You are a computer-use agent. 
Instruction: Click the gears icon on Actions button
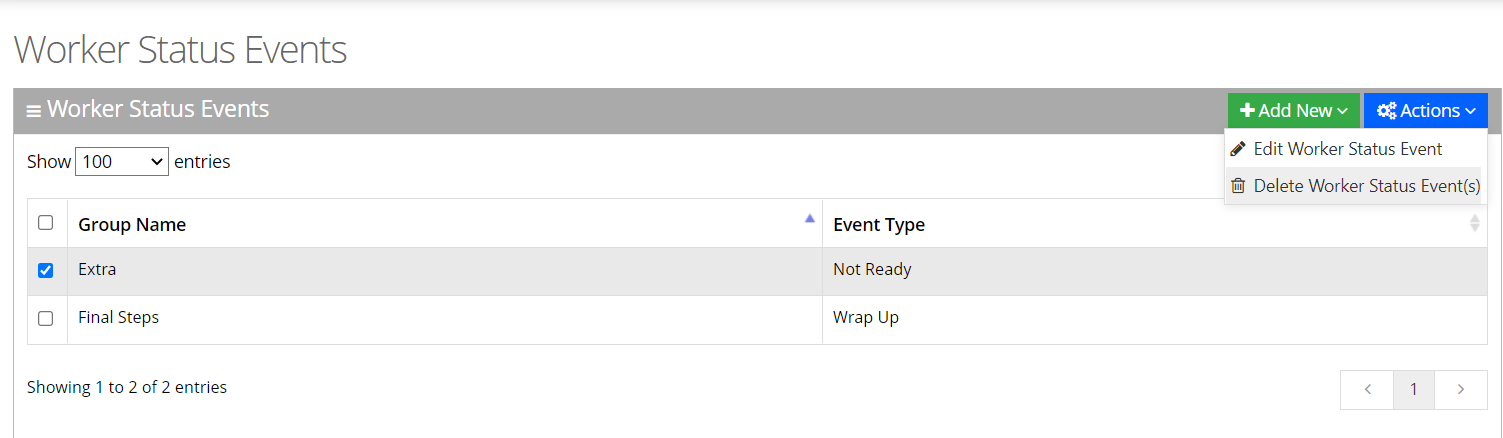(x=1386, y=111)
